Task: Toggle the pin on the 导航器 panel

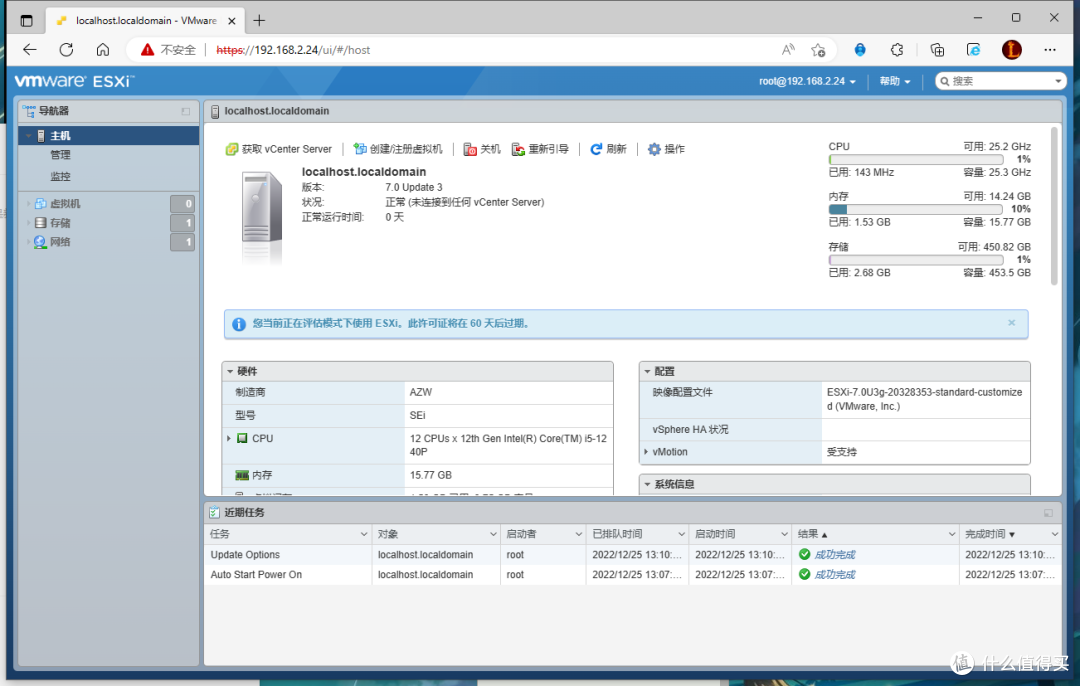Action: pyautogui.click(x=184, y=110)
